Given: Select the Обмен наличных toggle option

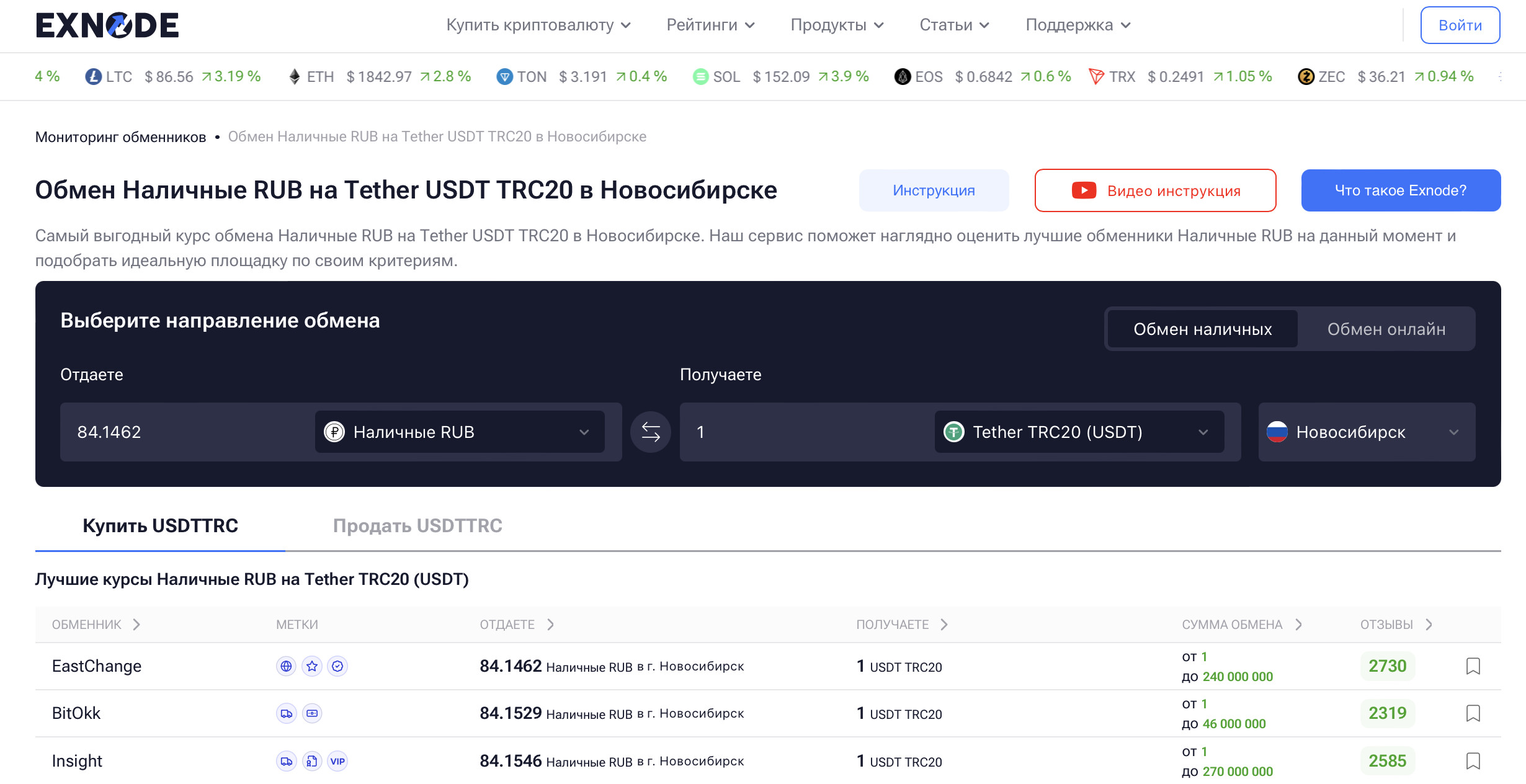Looking at the screenshot, I should click(x=1202, y=329).
